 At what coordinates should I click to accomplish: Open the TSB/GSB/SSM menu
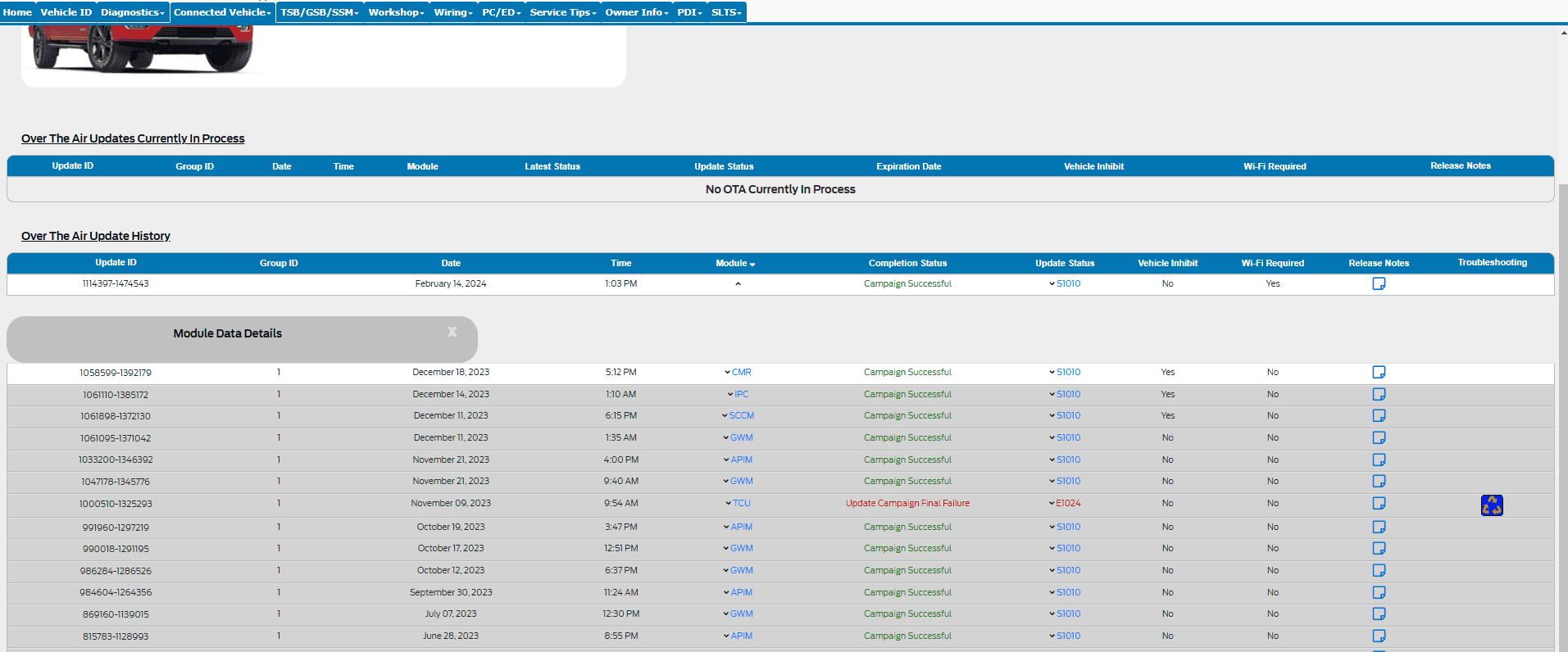point(320,12)
